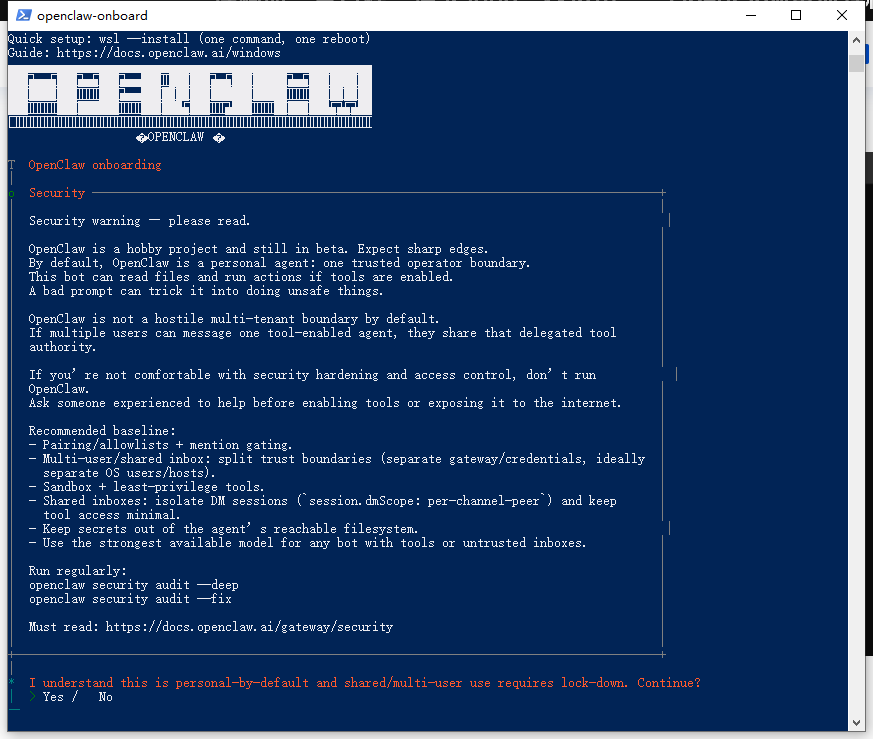This screenshot has width=873, height=739.
Task: Minimize the openclaw-onboard window
Action: coord(751,15)
